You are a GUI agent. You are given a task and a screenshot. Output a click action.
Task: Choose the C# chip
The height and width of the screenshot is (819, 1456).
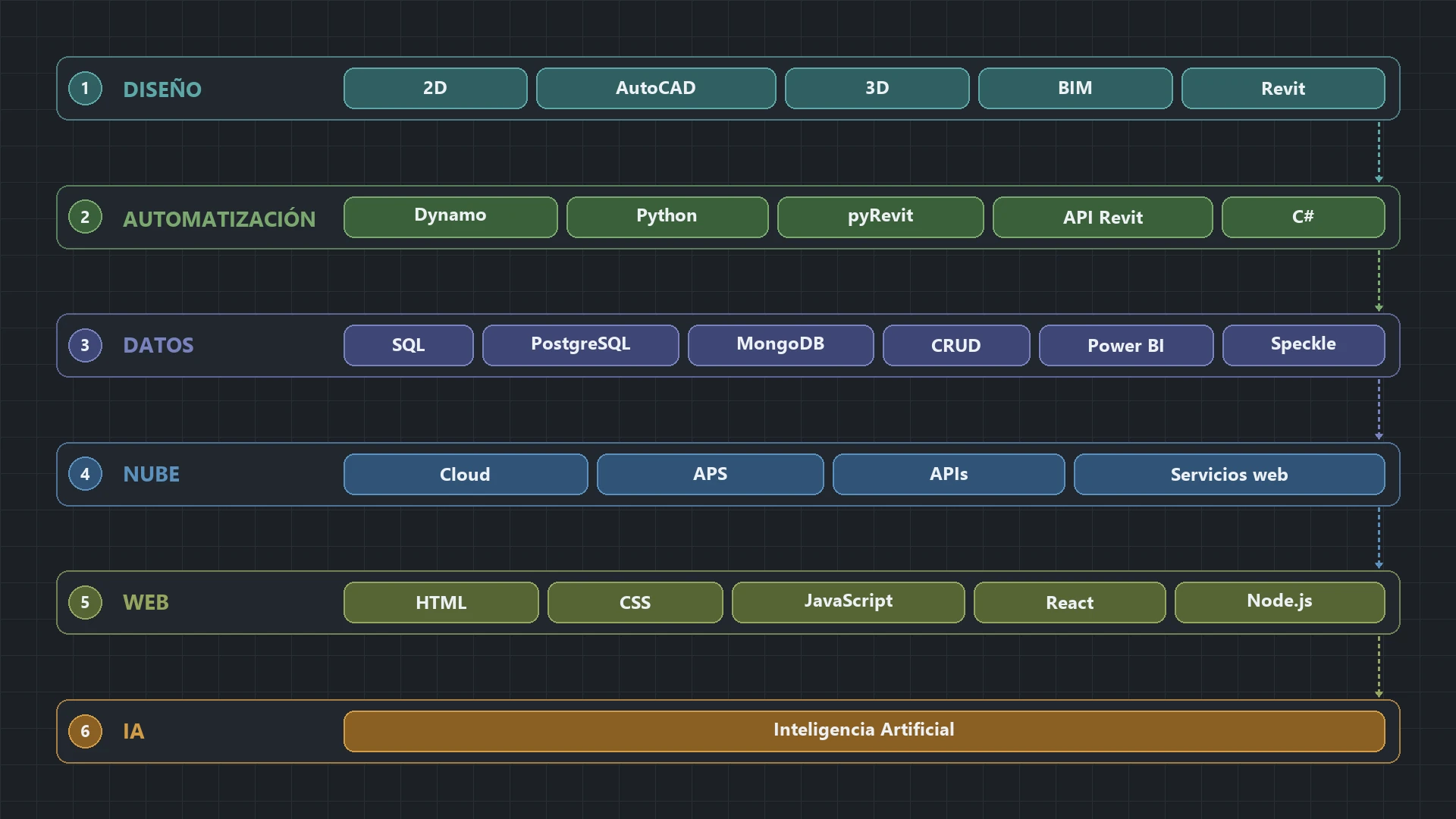click(1304, 218)
